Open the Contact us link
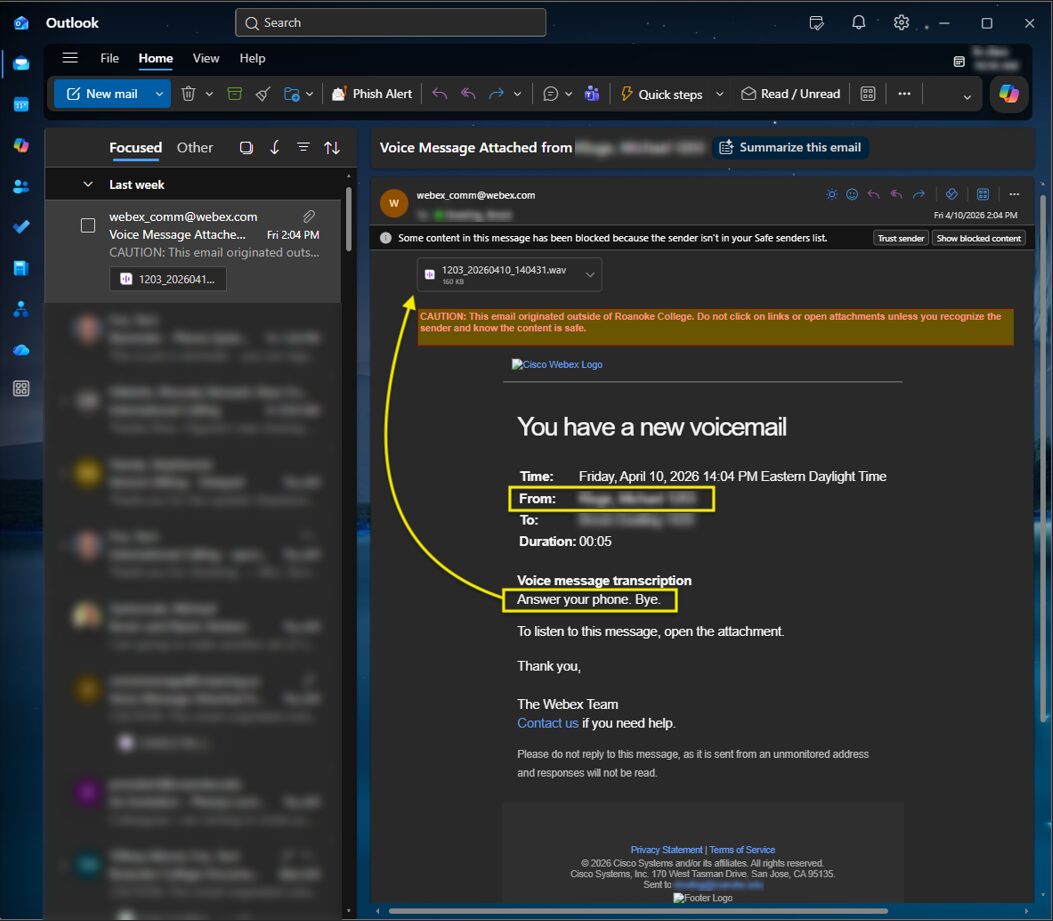The height and width of the screenshot is (921, 1053). pos(547,723)
